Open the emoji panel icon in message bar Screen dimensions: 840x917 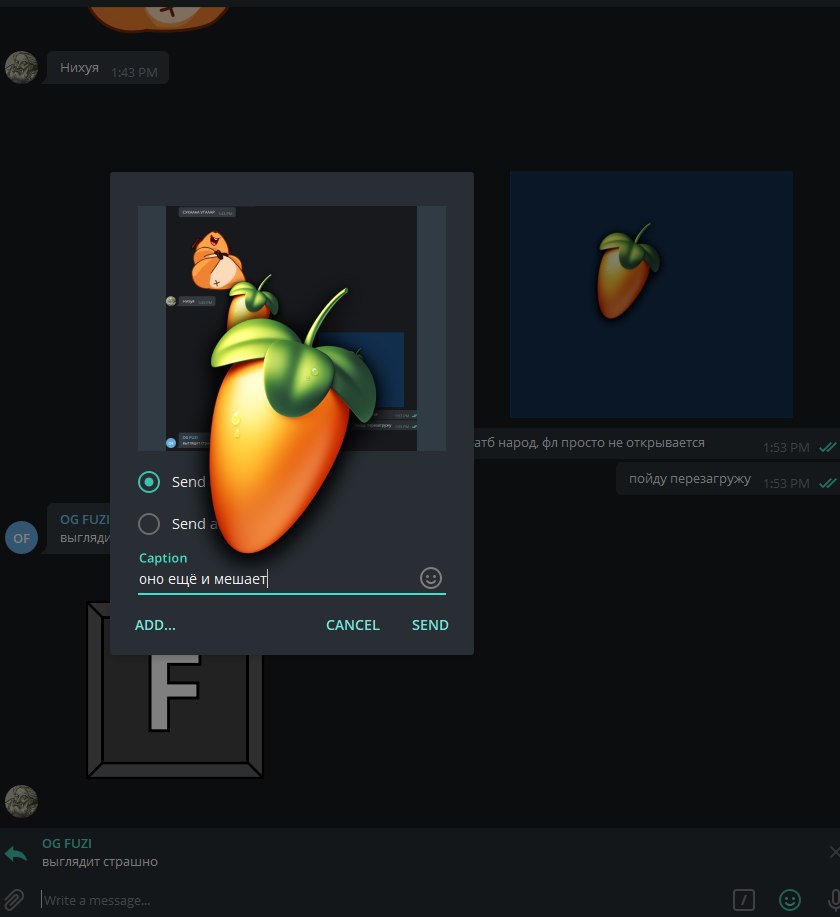(790, 899)
